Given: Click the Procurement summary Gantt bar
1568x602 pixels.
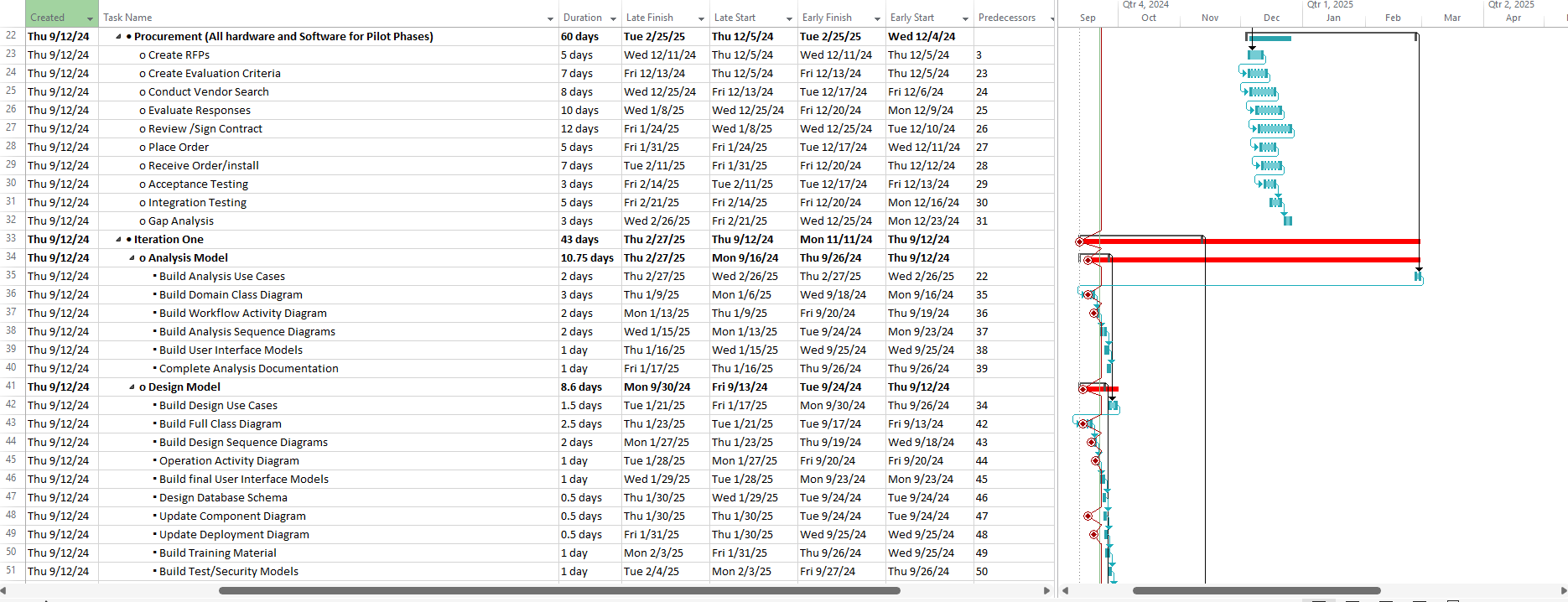Looking at the screenshot, I should 1269,38.
